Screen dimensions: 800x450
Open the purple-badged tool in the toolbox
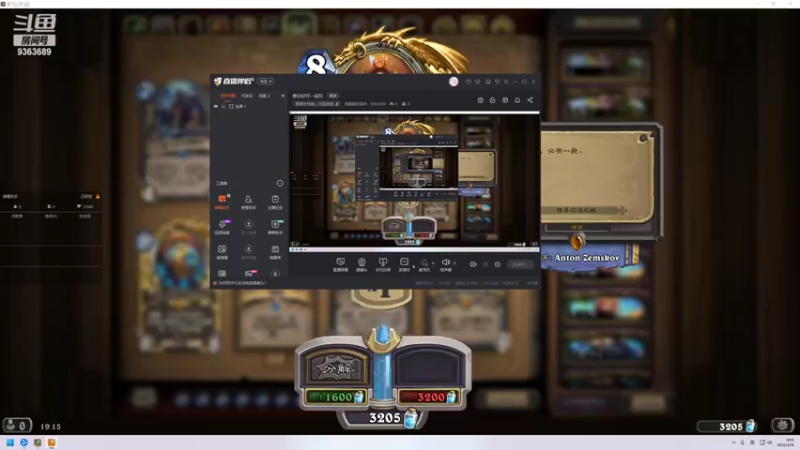point(222,227)
